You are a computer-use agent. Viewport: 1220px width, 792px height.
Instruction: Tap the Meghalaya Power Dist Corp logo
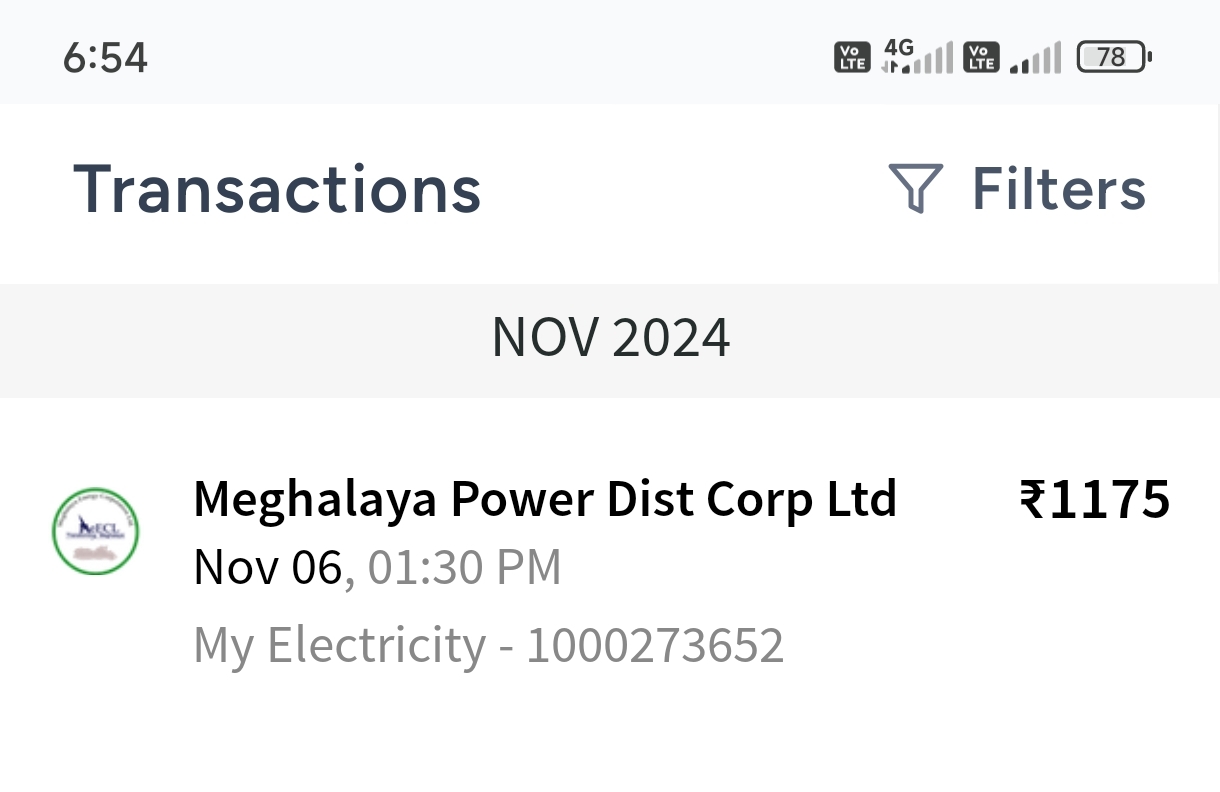96,531
